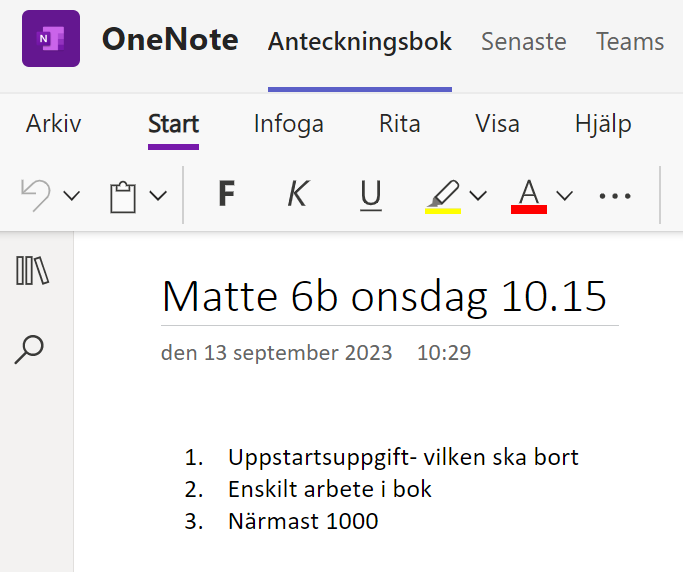Open the more options ellipsis menu
Viewport: 683px width, 572px height.
(615, 196)
